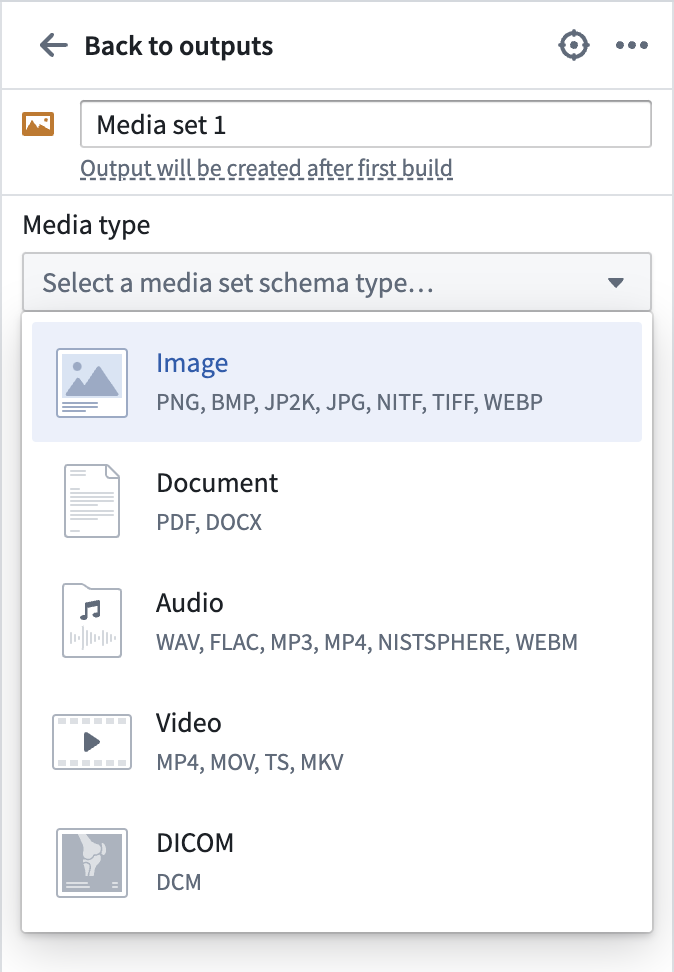The width and height of the screenshot is (674, 972).
Task: Click the Image media type icon
Action: [x=91, y=381]
